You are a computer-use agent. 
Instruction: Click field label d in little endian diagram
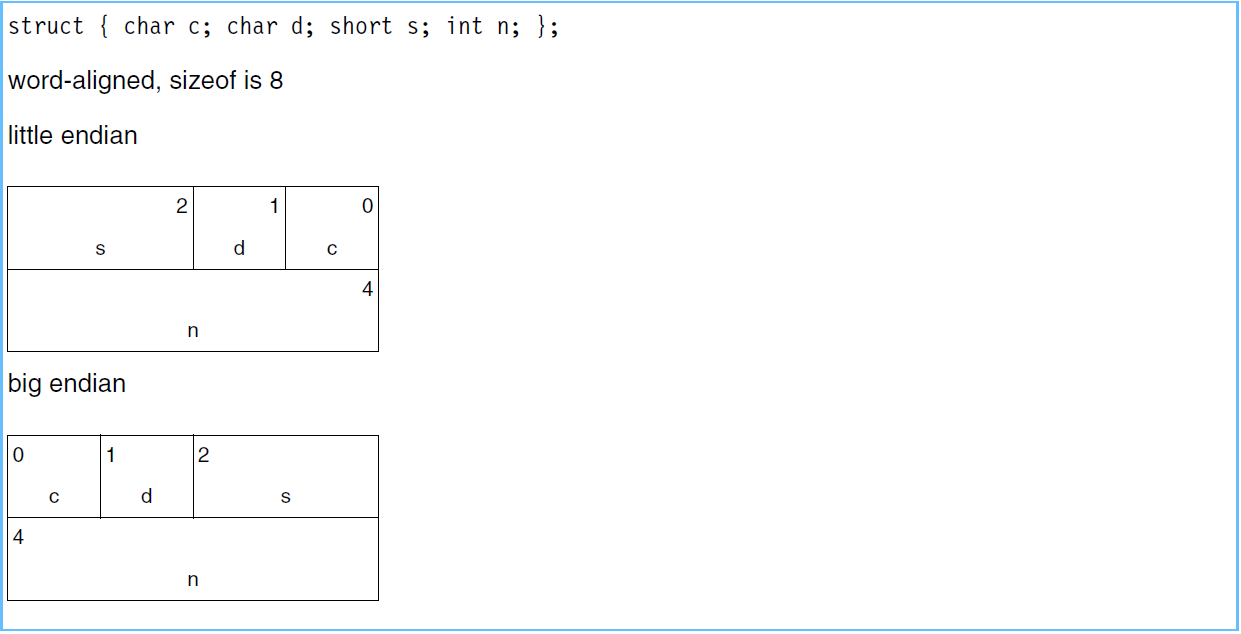click(x=239, y=249)
